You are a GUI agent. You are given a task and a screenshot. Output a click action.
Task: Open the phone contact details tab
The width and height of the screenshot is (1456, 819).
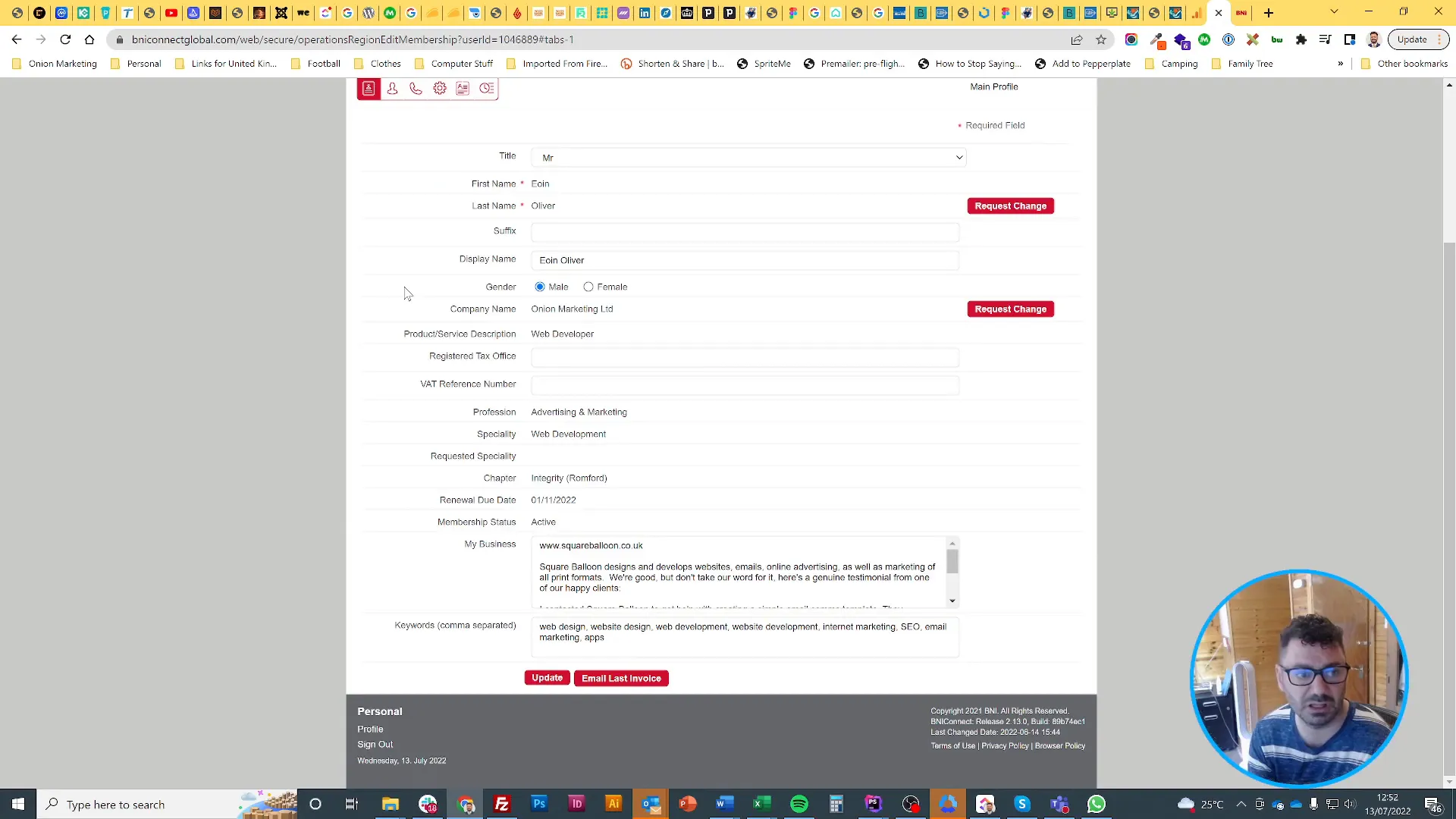[416, 89]
